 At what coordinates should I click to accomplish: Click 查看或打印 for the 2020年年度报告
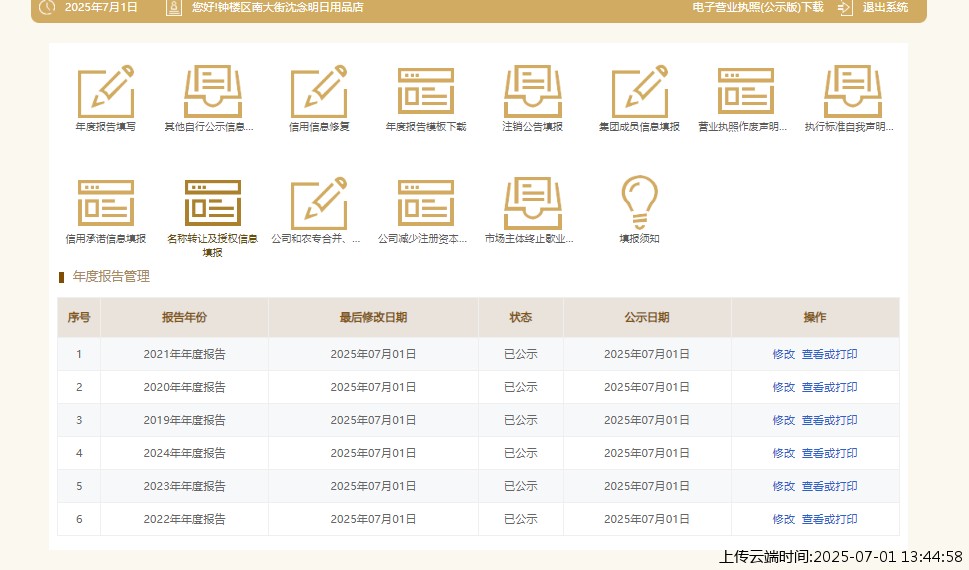[829, 387]
